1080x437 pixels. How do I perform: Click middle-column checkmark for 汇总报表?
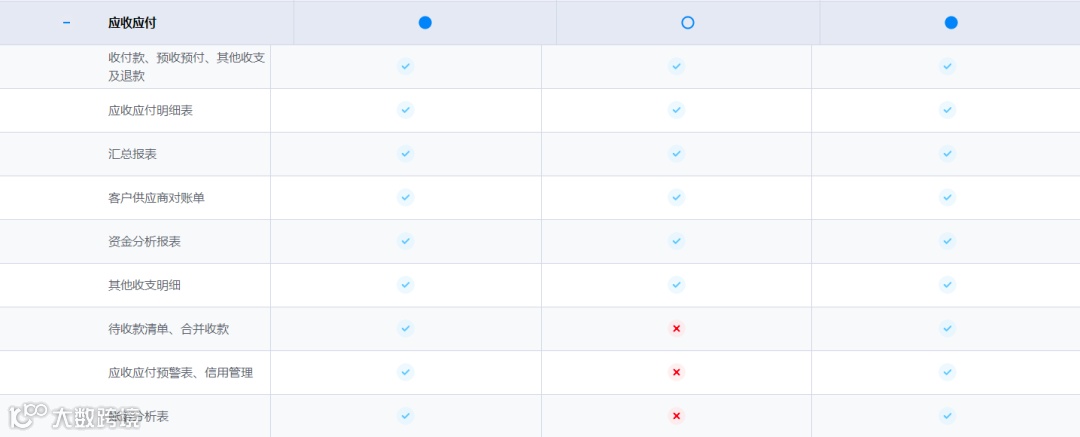pyautogui.click(x=676, y=154)
